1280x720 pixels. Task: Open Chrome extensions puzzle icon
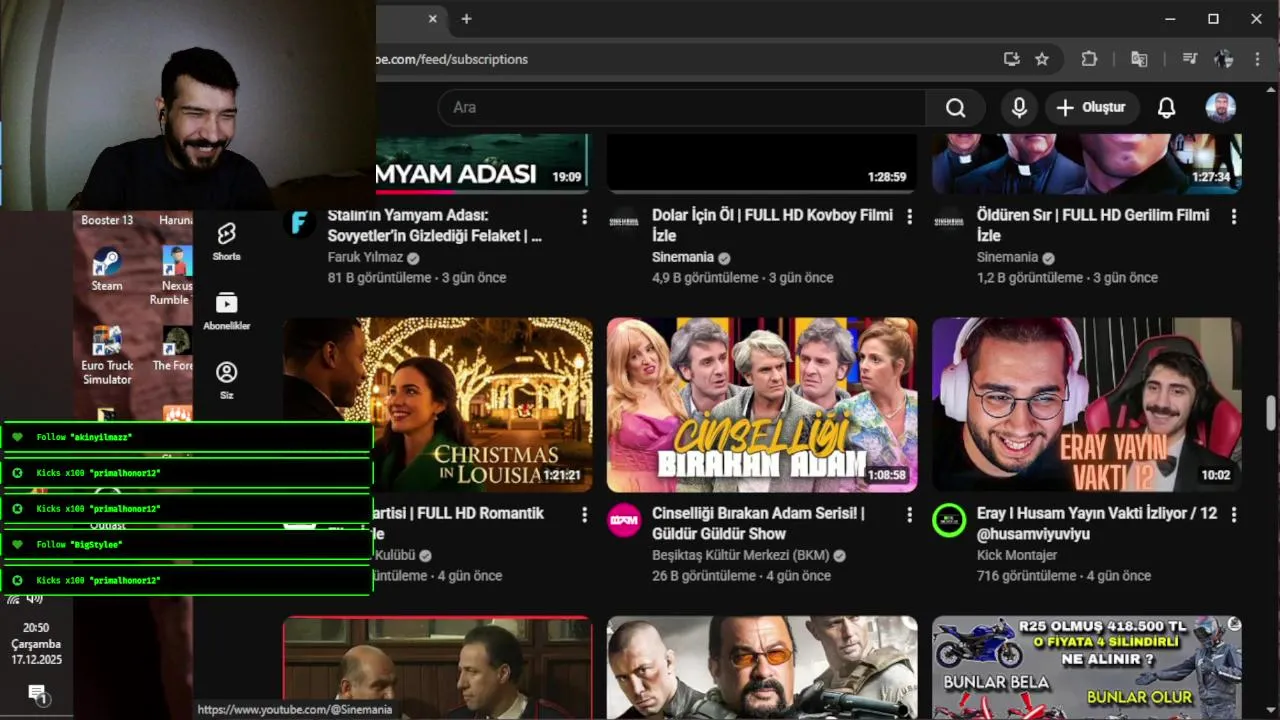[1090, 59]
